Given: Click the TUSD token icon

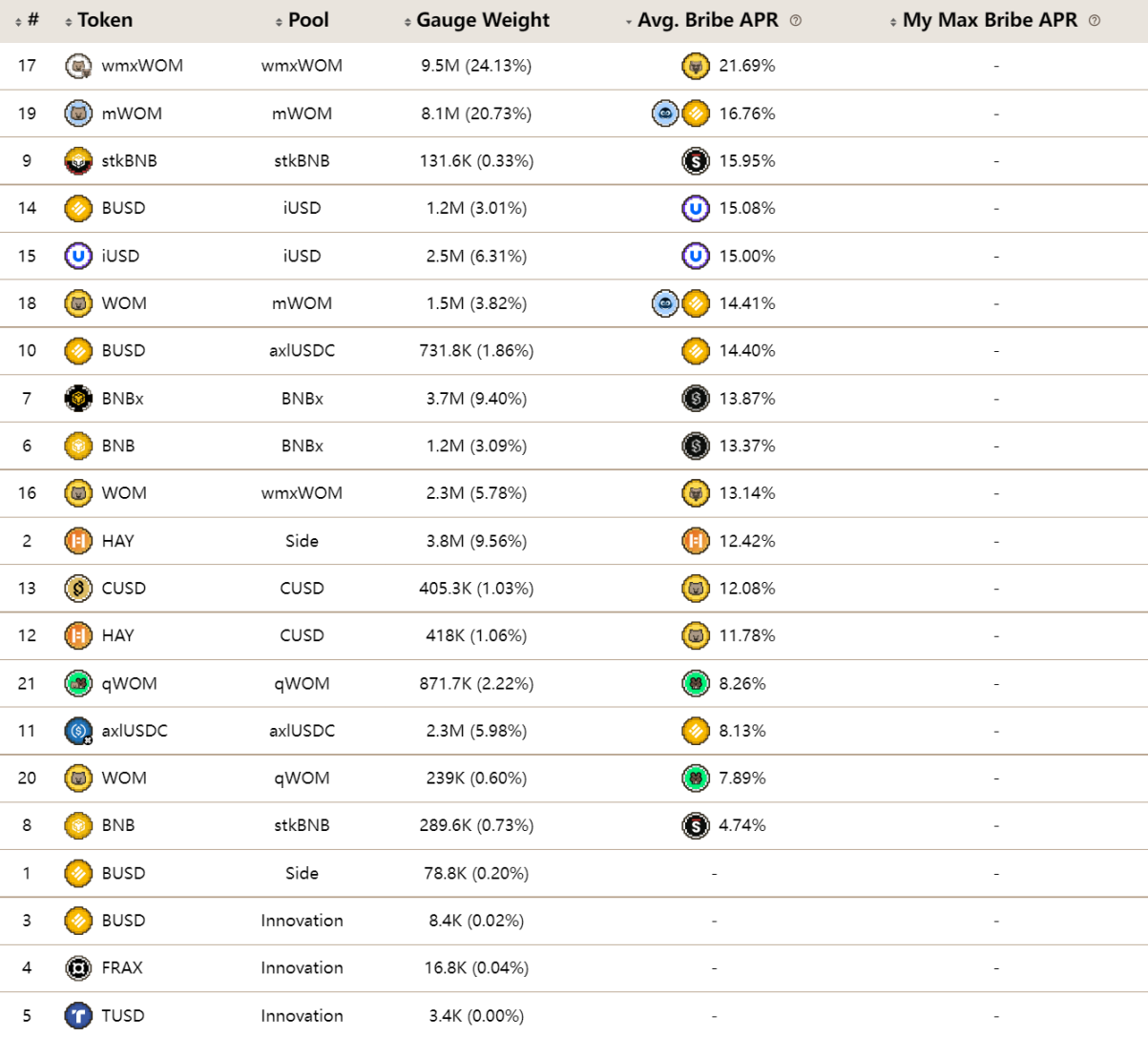Looking at the screenshot, I should pyautogui.click(x=78, y=1015).
